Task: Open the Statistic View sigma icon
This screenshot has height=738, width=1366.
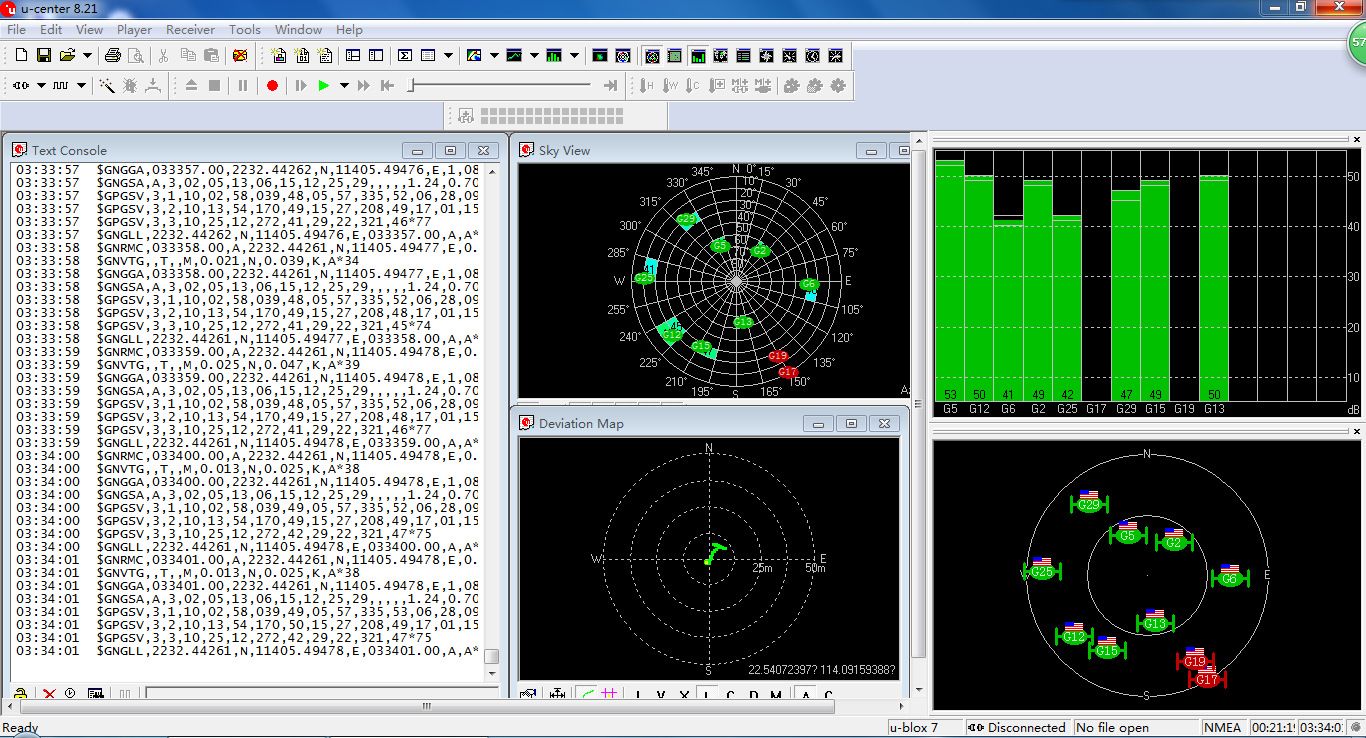Action: click(x=405, y=56)
